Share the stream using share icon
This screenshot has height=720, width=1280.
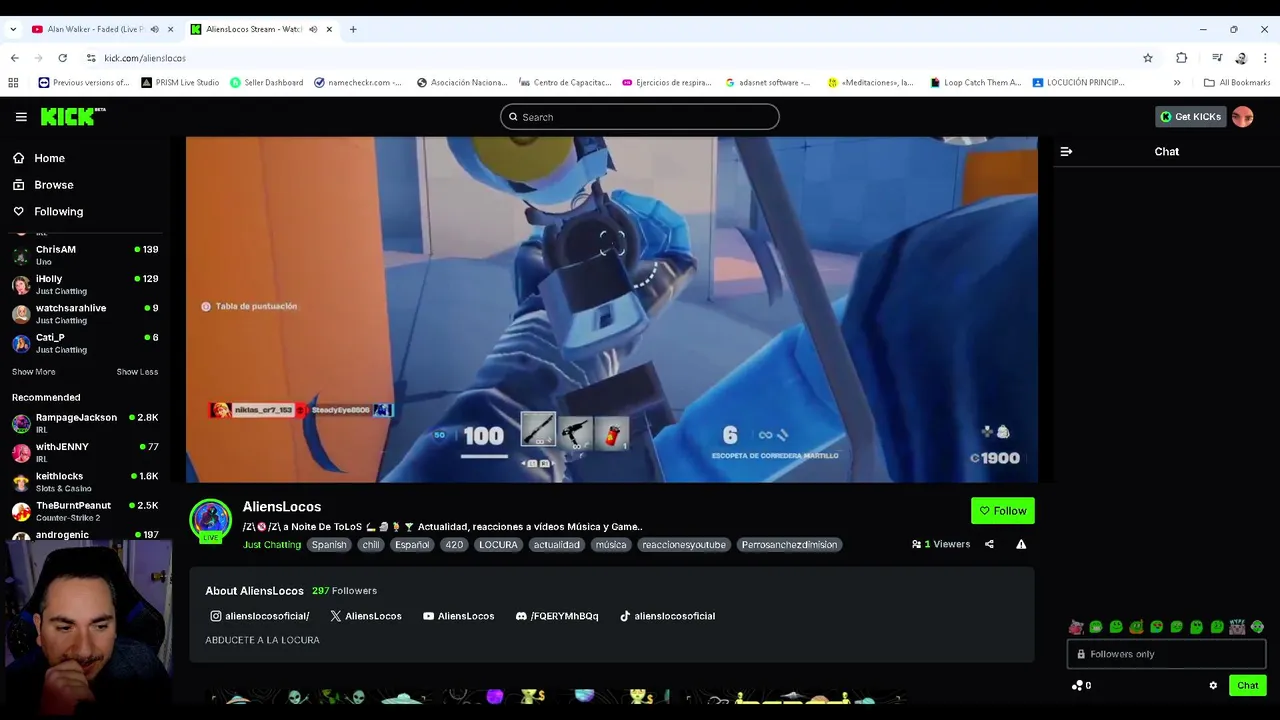[989, 544]
